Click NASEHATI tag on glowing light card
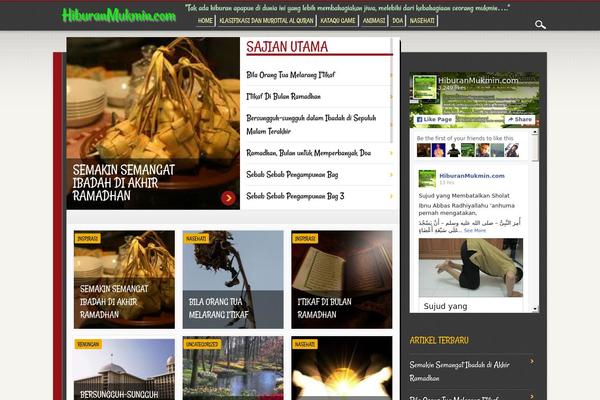The width and height of the screenshot is (600, 400). pos(305,344)
